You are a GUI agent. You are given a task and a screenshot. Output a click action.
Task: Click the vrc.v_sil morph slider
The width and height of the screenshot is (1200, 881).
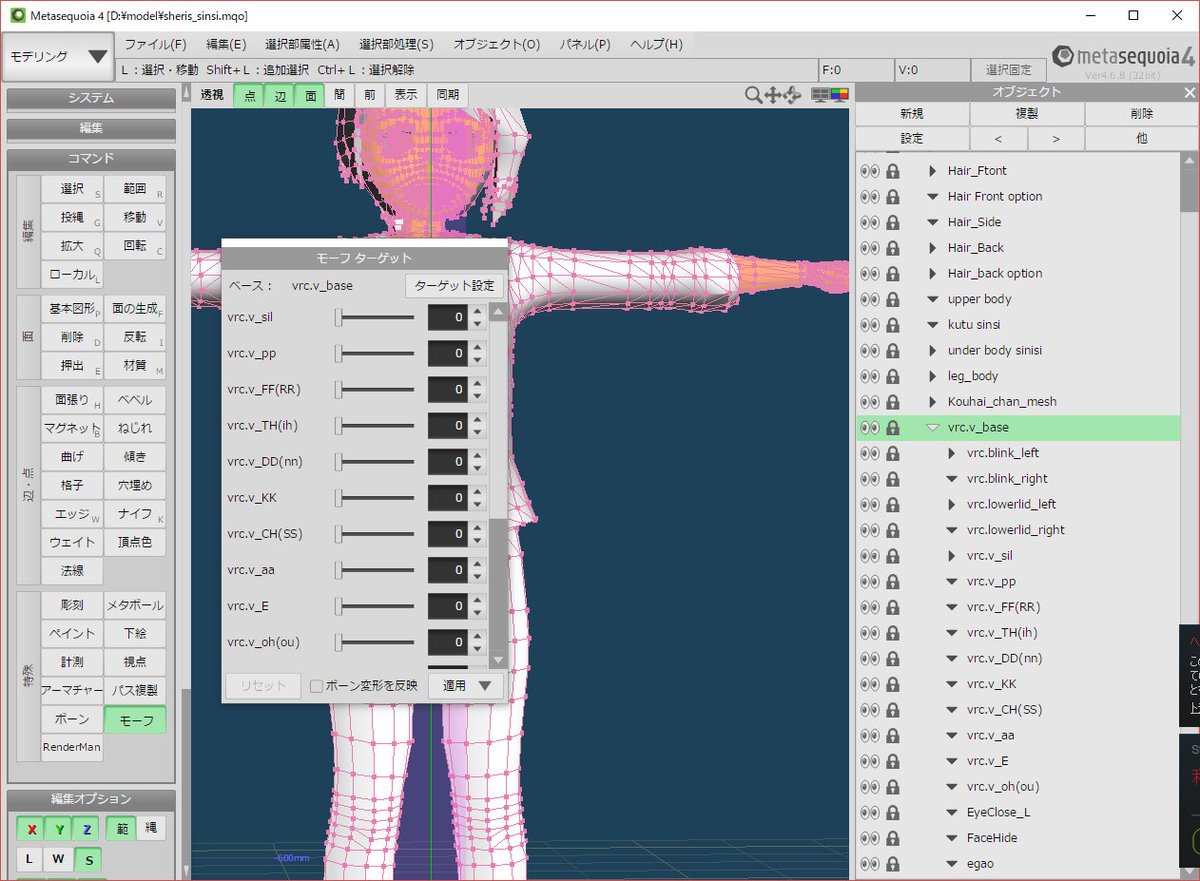pyautogui.click(x=375, y=317)
